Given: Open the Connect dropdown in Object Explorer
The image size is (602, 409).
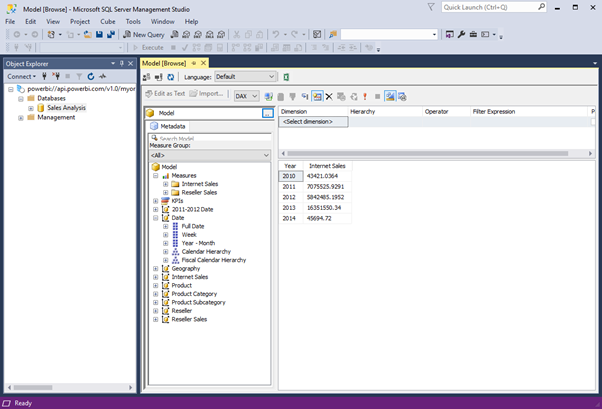Looking at the screenshot, I should coord(22,76).
